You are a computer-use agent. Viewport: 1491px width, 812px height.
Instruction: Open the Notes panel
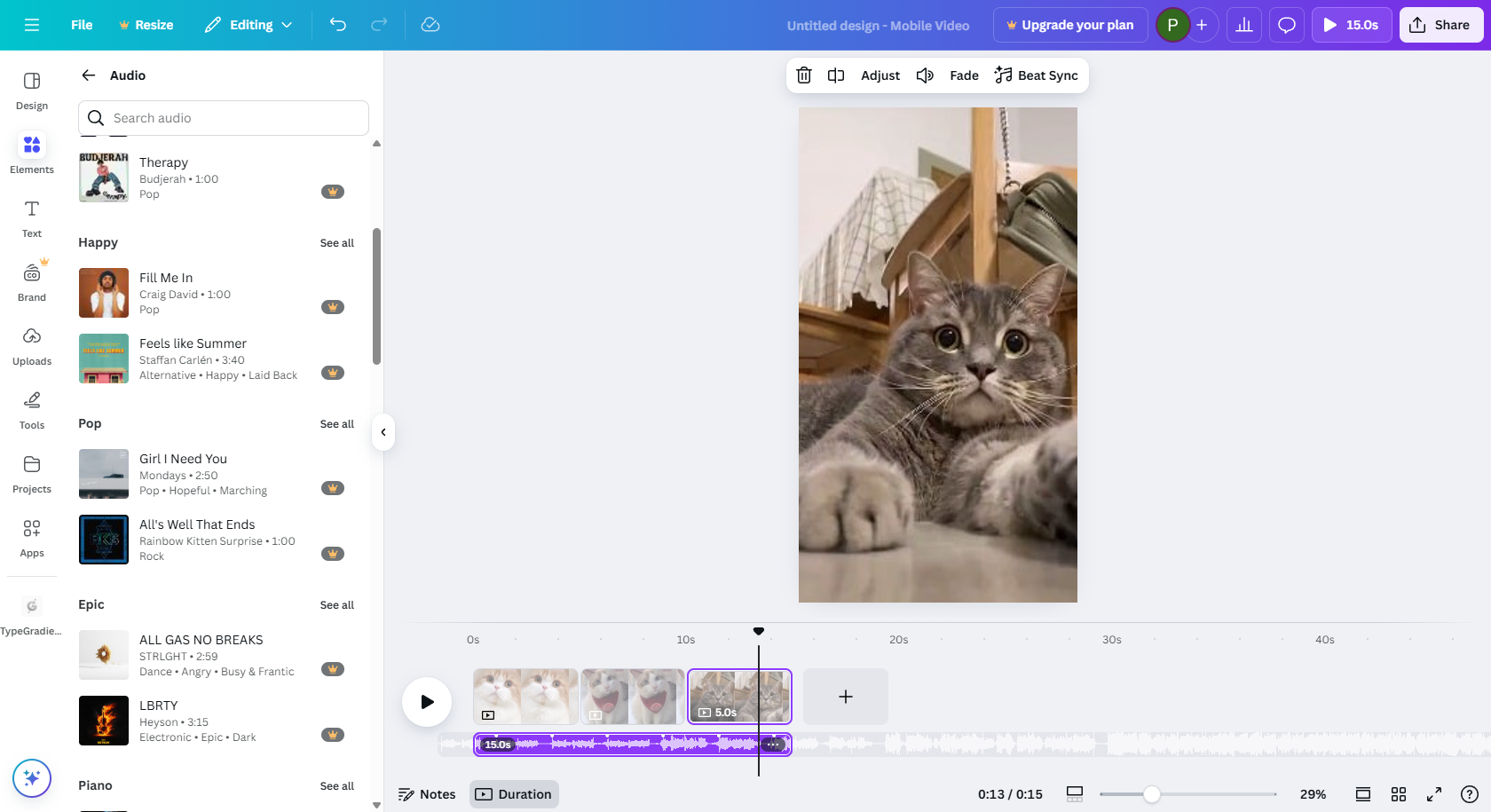coord(427,794)
